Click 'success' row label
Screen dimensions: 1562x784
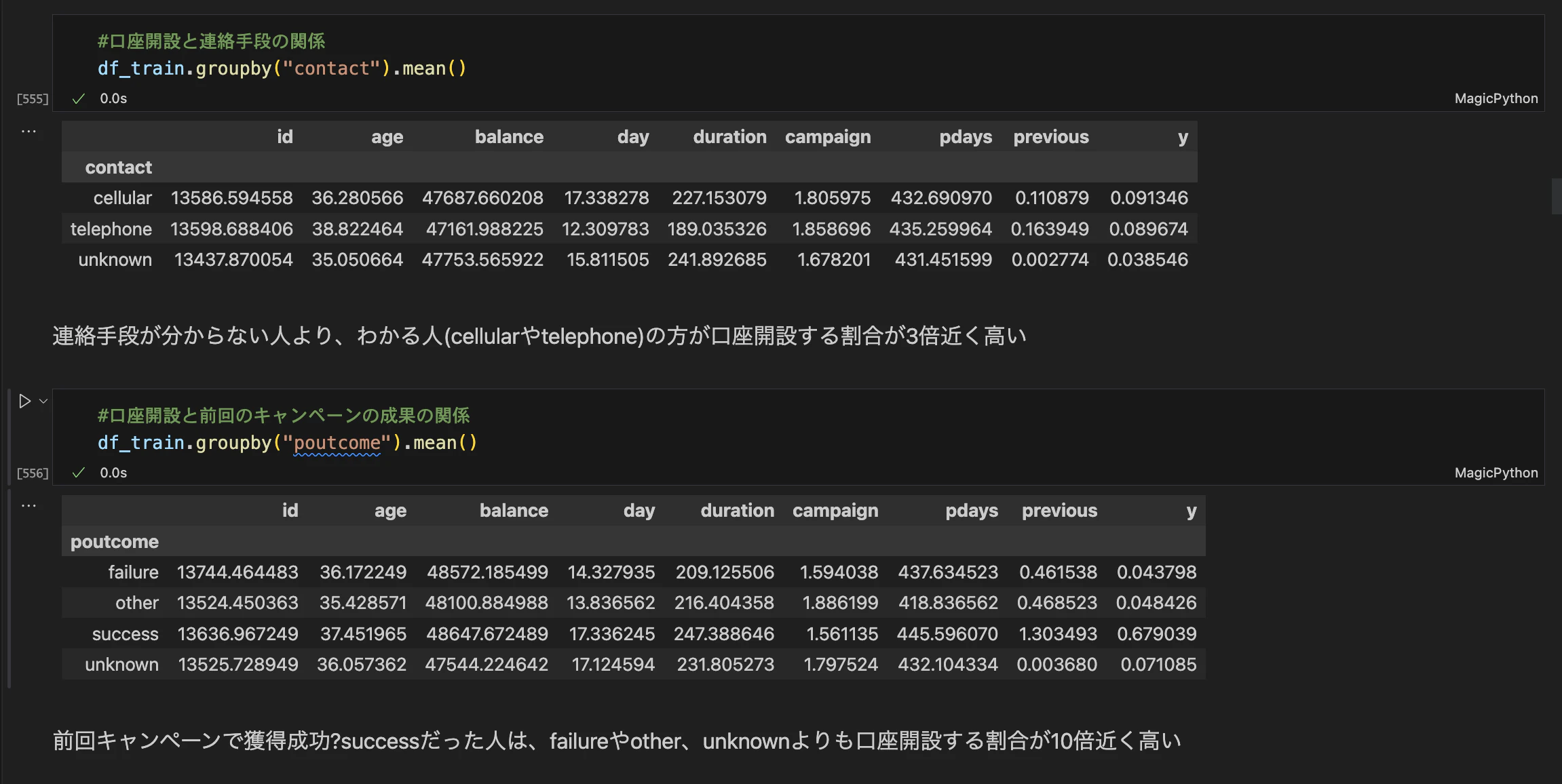click(125, 634)
